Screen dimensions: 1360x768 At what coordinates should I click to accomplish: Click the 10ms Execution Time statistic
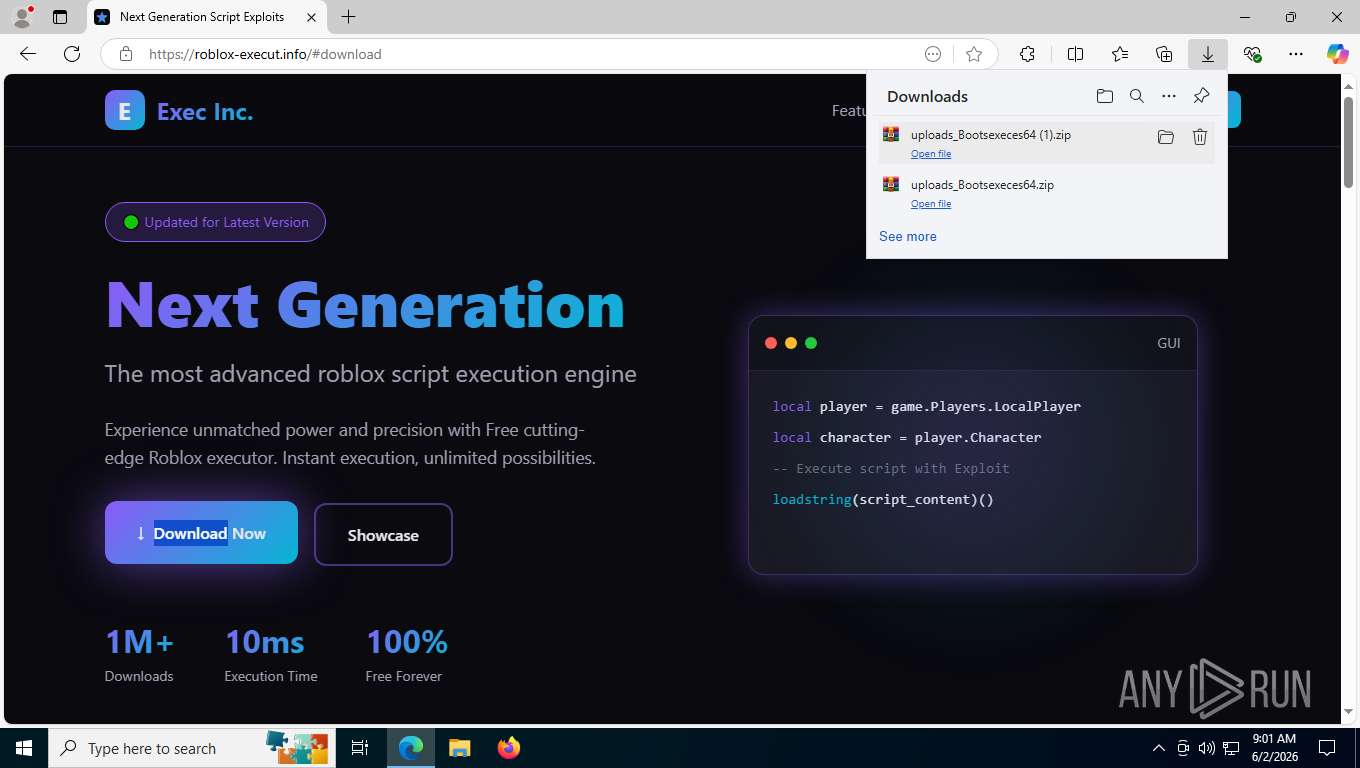[271, 655]
